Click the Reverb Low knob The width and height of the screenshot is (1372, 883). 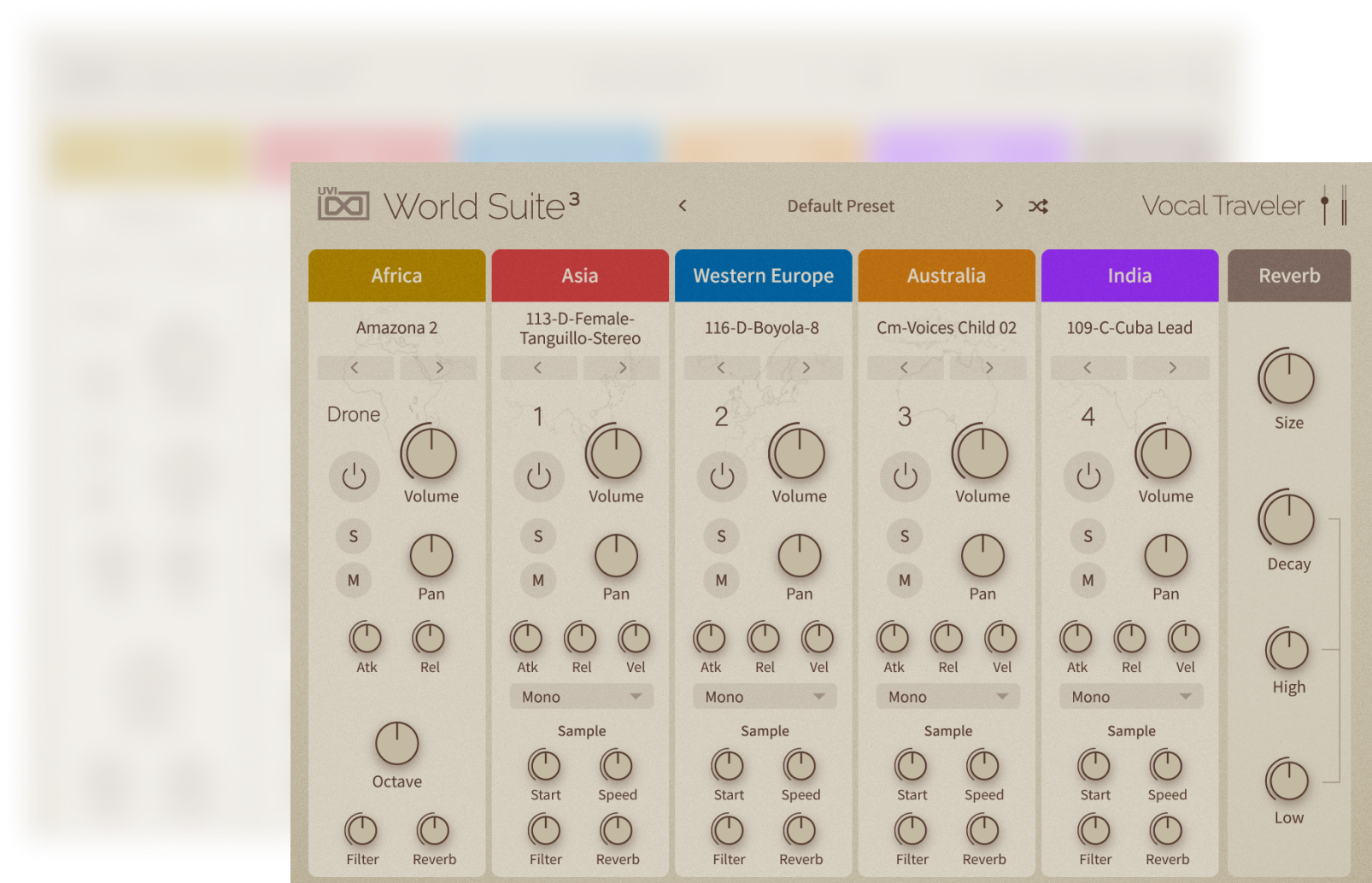1287,781
